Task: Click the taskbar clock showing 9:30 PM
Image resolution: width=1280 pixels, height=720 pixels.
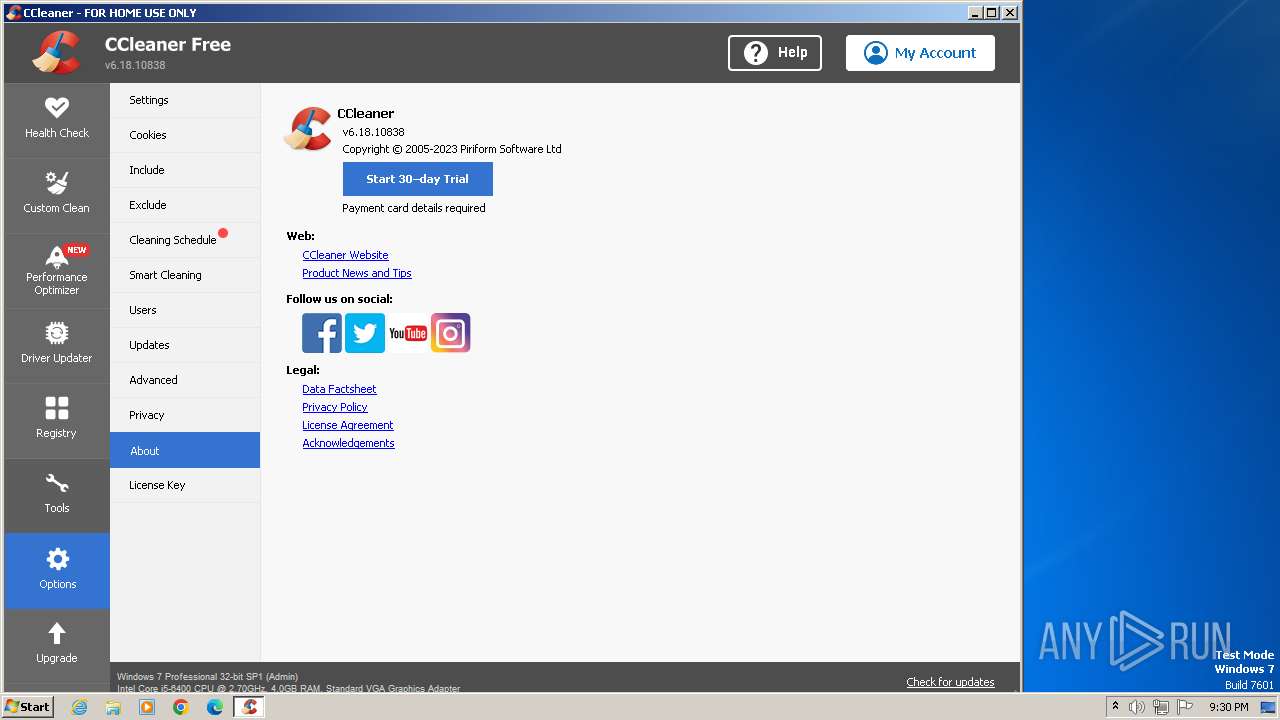Action: coord(1228,707)
